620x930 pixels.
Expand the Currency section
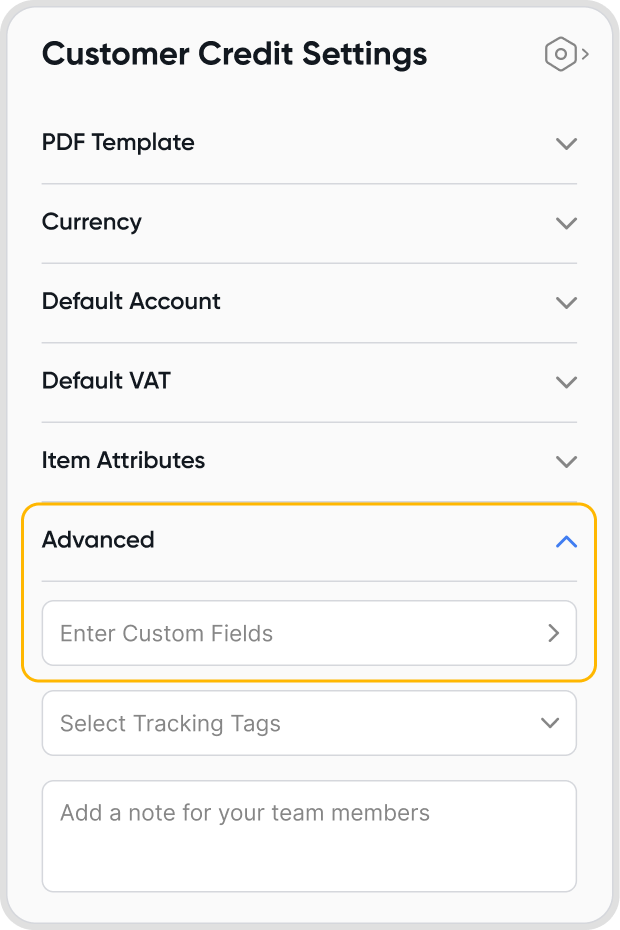(92, 222)
